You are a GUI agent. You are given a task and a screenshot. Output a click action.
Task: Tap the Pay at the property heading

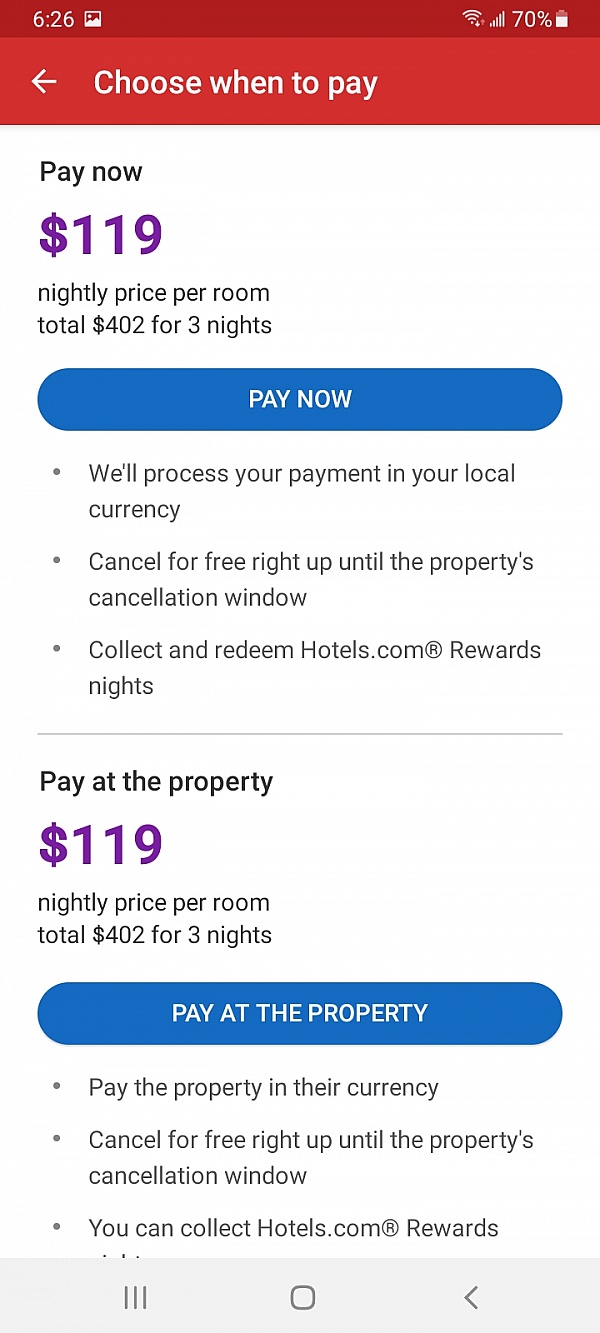(x=156, y=781)
